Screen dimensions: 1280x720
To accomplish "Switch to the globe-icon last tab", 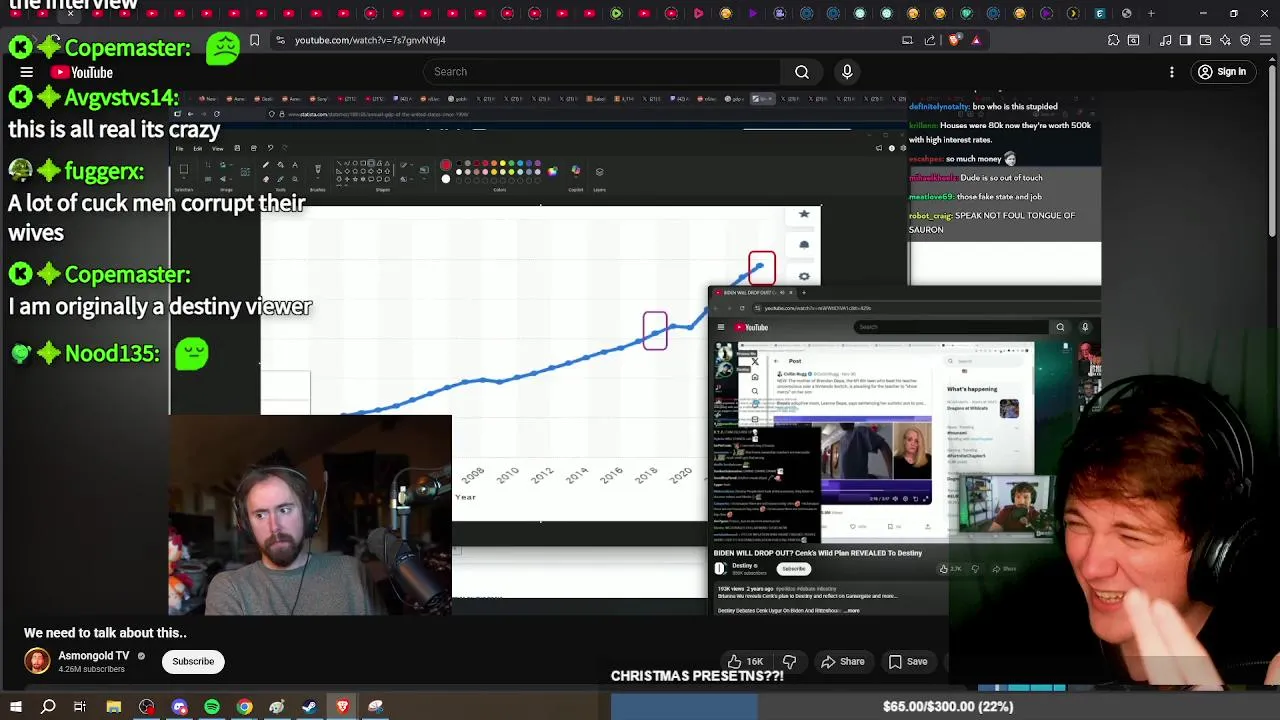I will click(x=1126, y=13).
